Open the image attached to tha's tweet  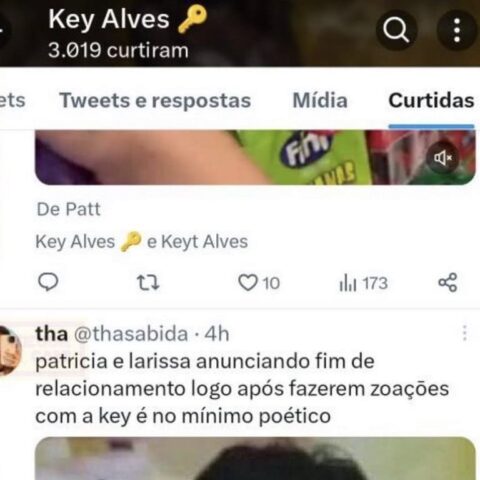click(x=255, y=459)
